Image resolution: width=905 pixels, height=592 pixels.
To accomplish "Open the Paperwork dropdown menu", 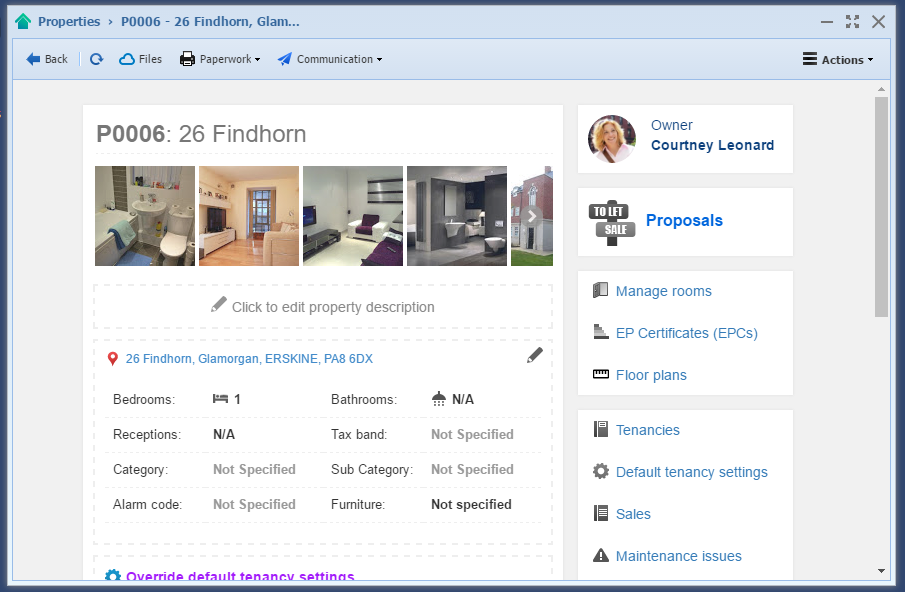I will pos(220,59).
